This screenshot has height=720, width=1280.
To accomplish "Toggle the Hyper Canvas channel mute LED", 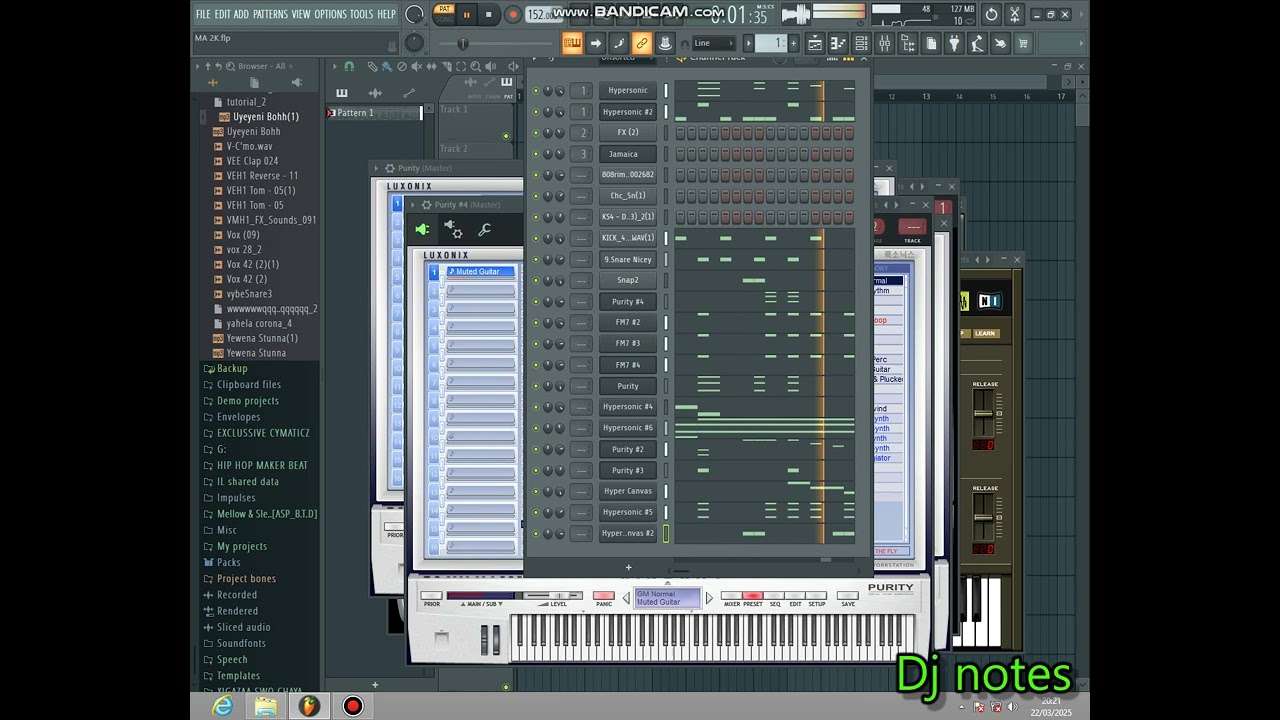I will click(535, 491).
